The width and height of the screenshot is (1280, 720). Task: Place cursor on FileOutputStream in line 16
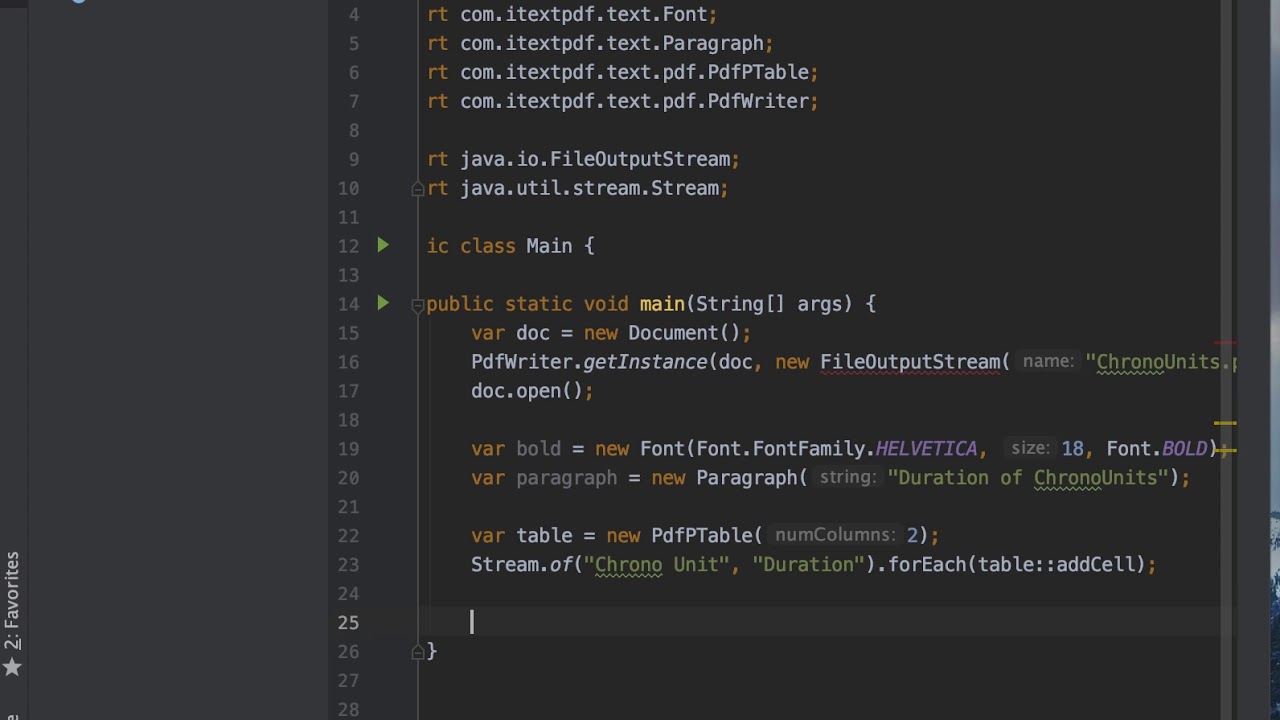909,362
